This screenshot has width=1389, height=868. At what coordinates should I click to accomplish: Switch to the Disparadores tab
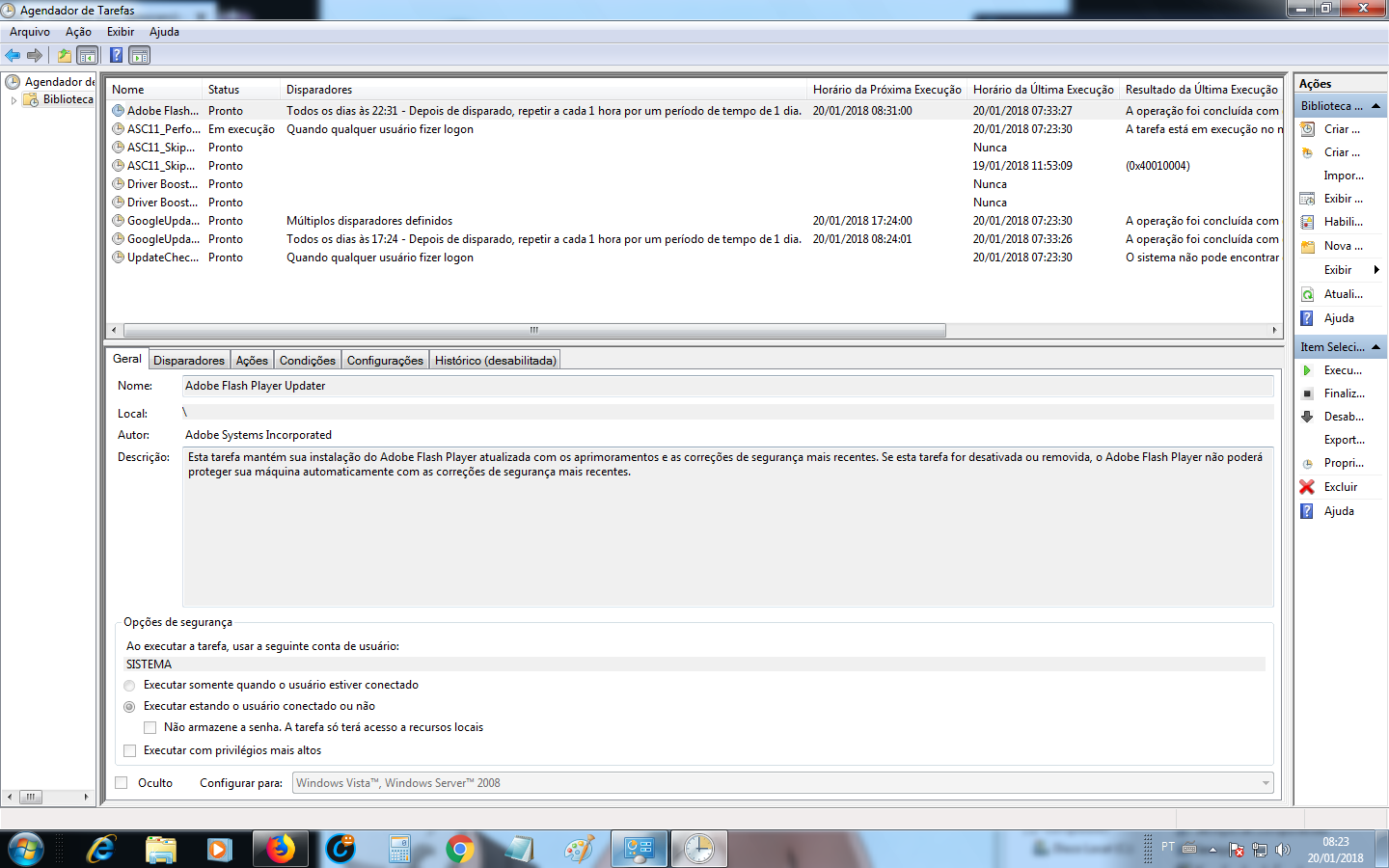(189, 361)
